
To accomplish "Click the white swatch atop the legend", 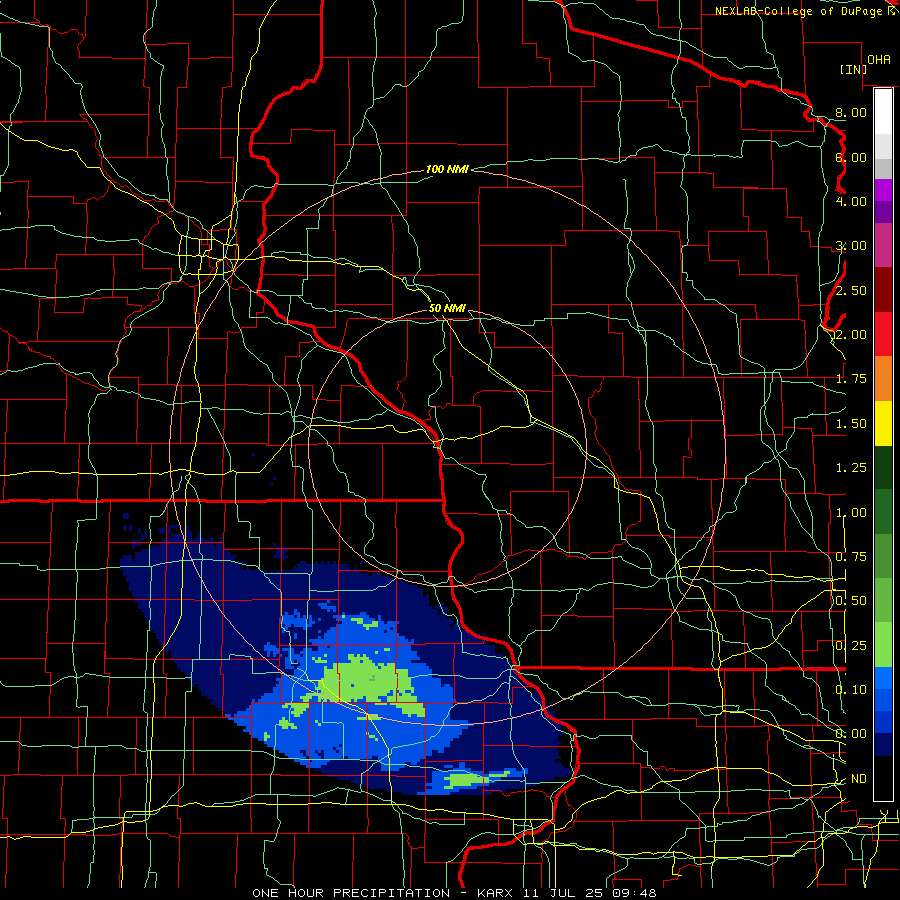I will 883,112.
